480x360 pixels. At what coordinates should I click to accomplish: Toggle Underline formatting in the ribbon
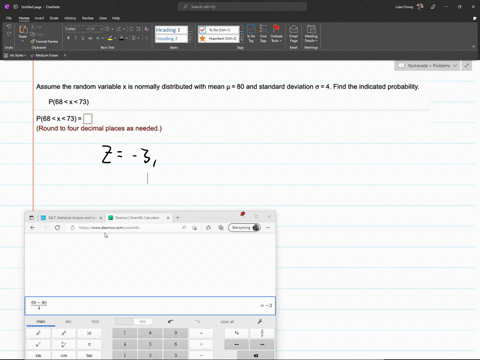(83, 38)
